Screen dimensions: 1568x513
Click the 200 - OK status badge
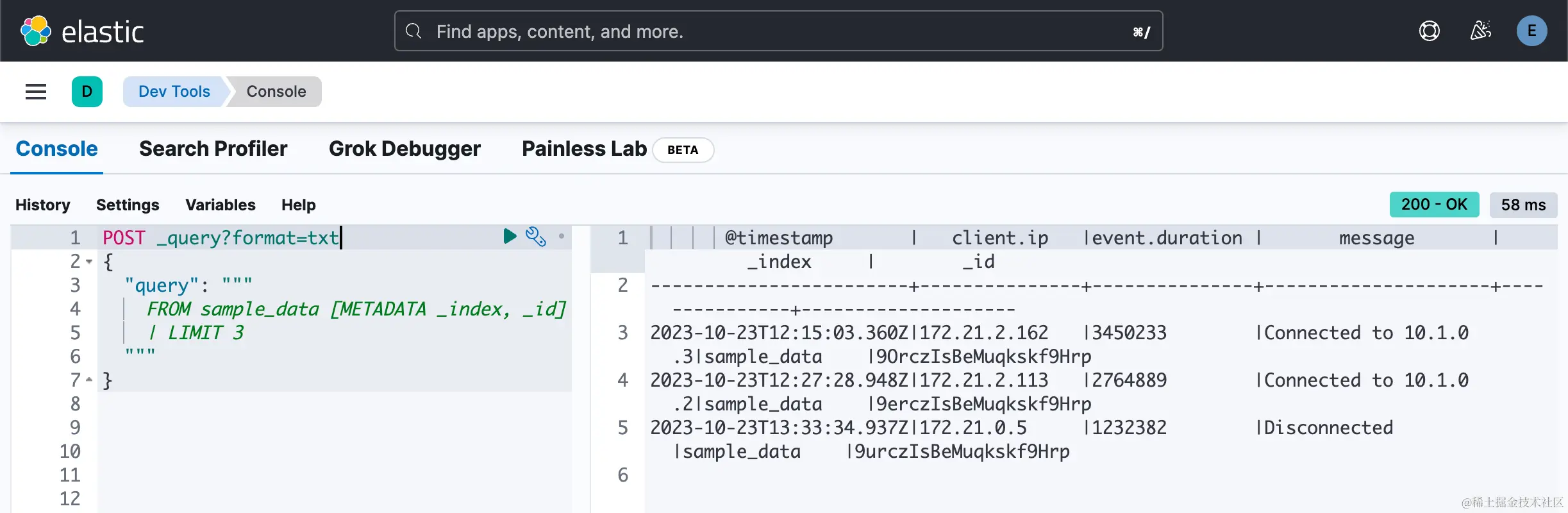tap(1434, 205)
